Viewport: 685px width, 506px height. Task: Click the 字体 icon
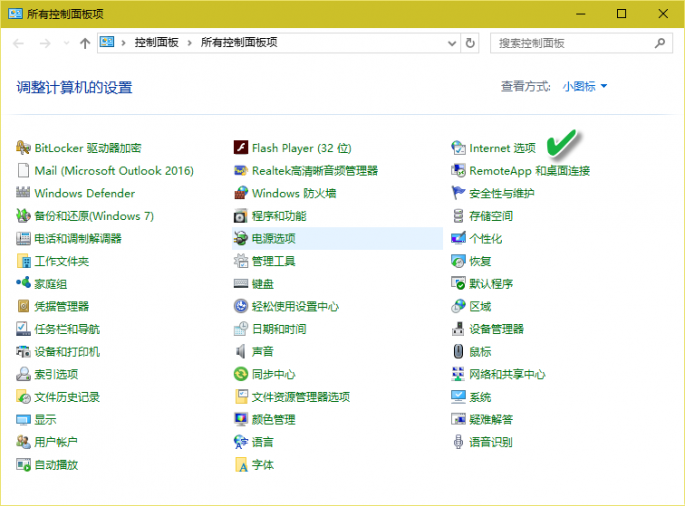pyautogui.click(x=241, y=465)
